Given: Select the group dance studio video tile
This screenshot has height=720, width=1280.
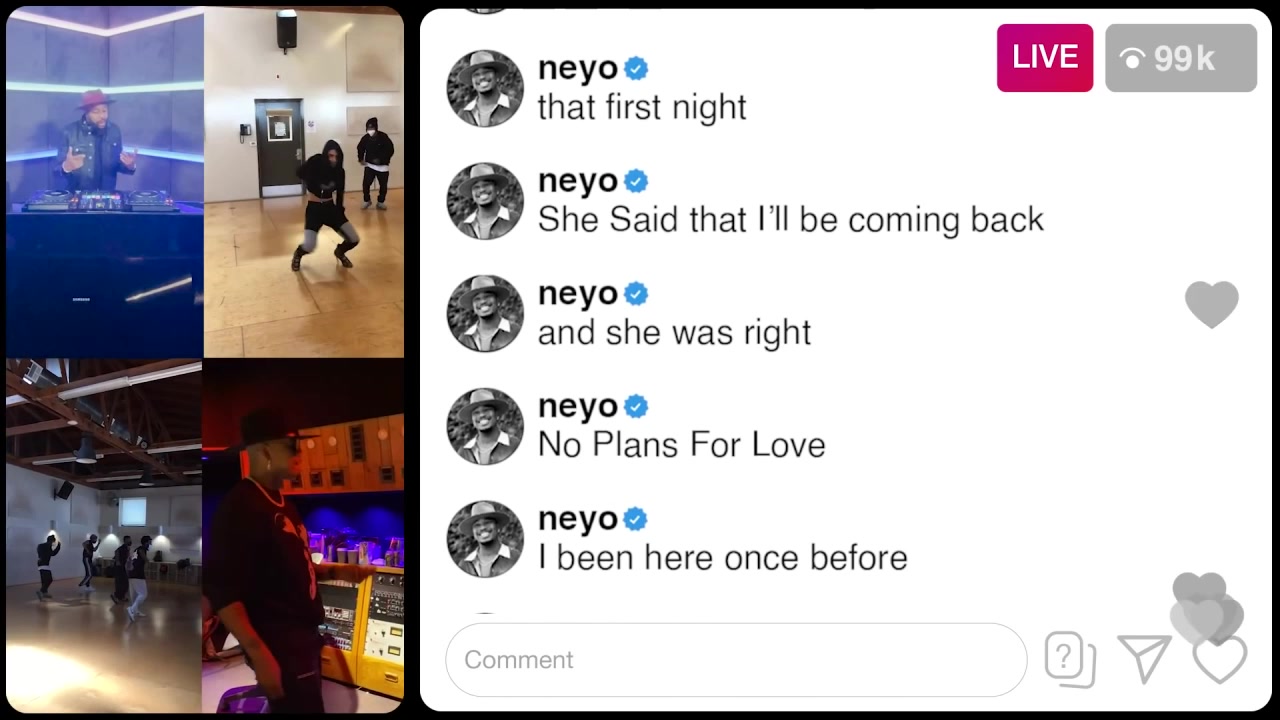Looking at the screenshot, I should pos(104,536).
